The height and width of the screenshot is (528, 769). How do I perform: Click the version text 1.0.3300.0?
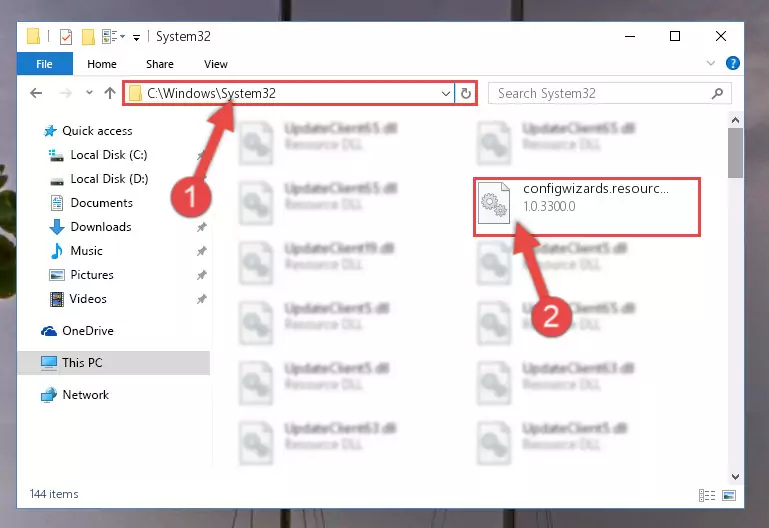point(549,206)
